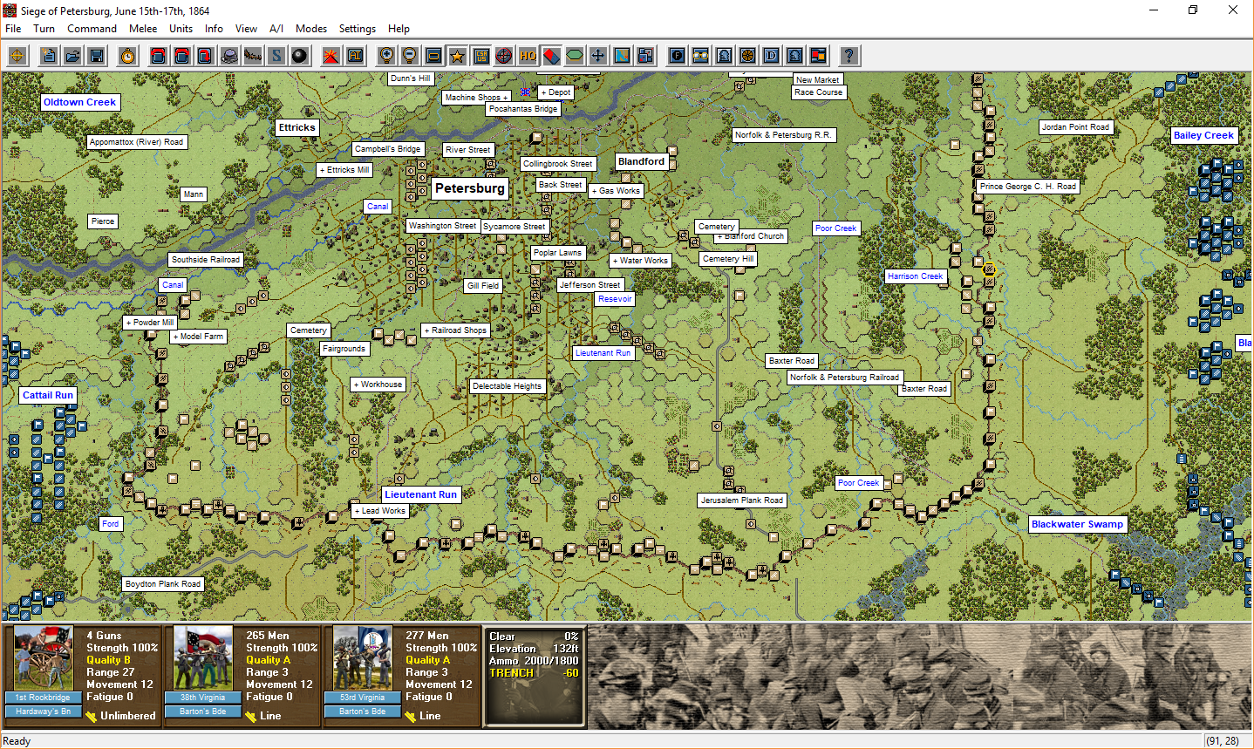The image size is (1254, 749).
Task: Open the Settings menu
Action: tap(357, 29)
